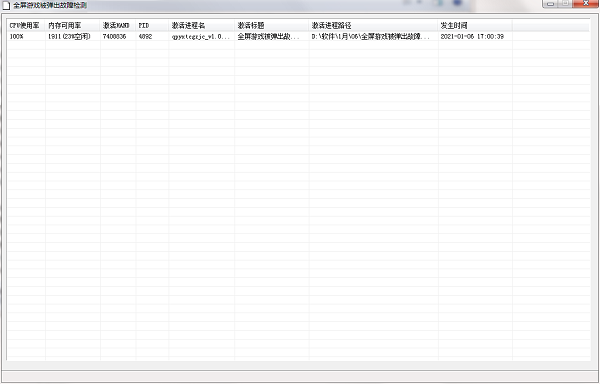Select the memory value cell starting 1911
Image resolution: width=600 pixels, height=384 pixels.
[x=73, y=36]
